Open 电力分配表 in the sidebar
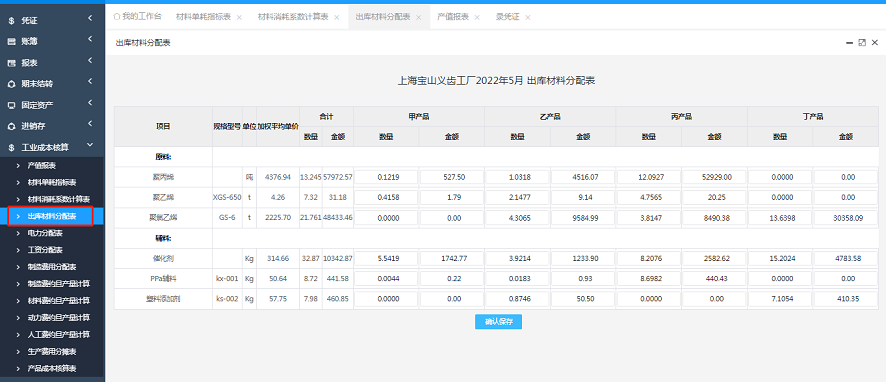886x382 pixels. point(45,233)
